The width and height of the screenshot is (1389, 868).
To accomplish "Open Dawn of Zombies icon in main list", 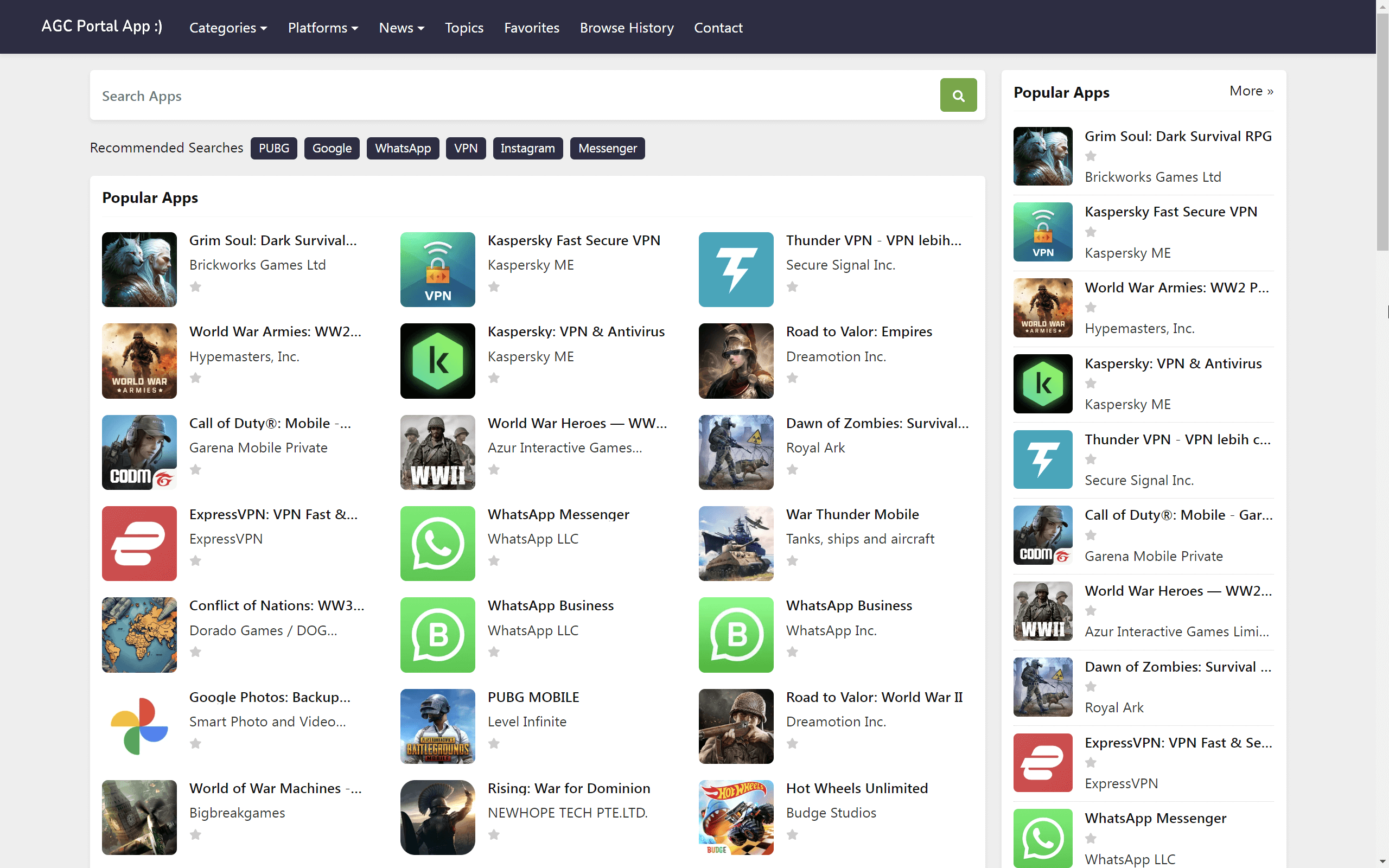I will 736,452.
